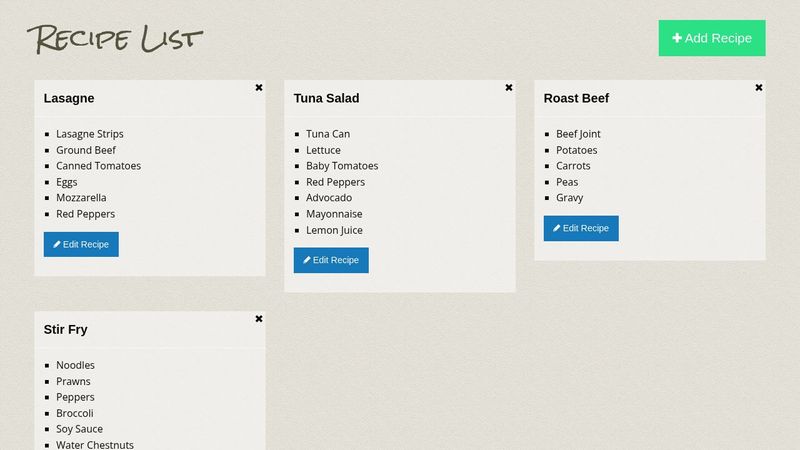Remove Tuna Salad using its X icon
The image size is (800, 450).
tap(509, 88)
